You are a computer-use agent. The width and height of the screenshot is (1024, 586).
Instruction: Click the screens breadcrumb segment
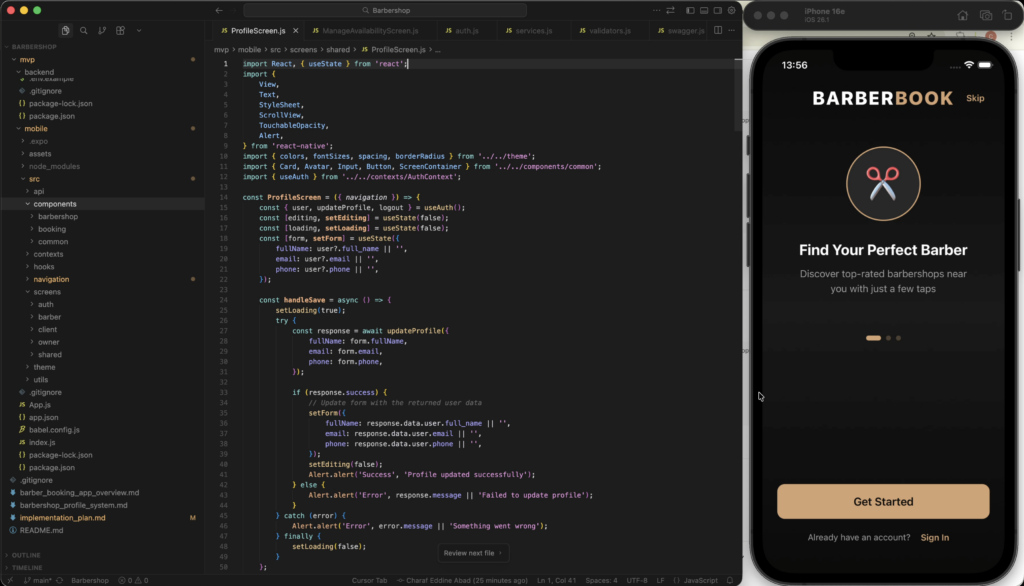(303, 50)
